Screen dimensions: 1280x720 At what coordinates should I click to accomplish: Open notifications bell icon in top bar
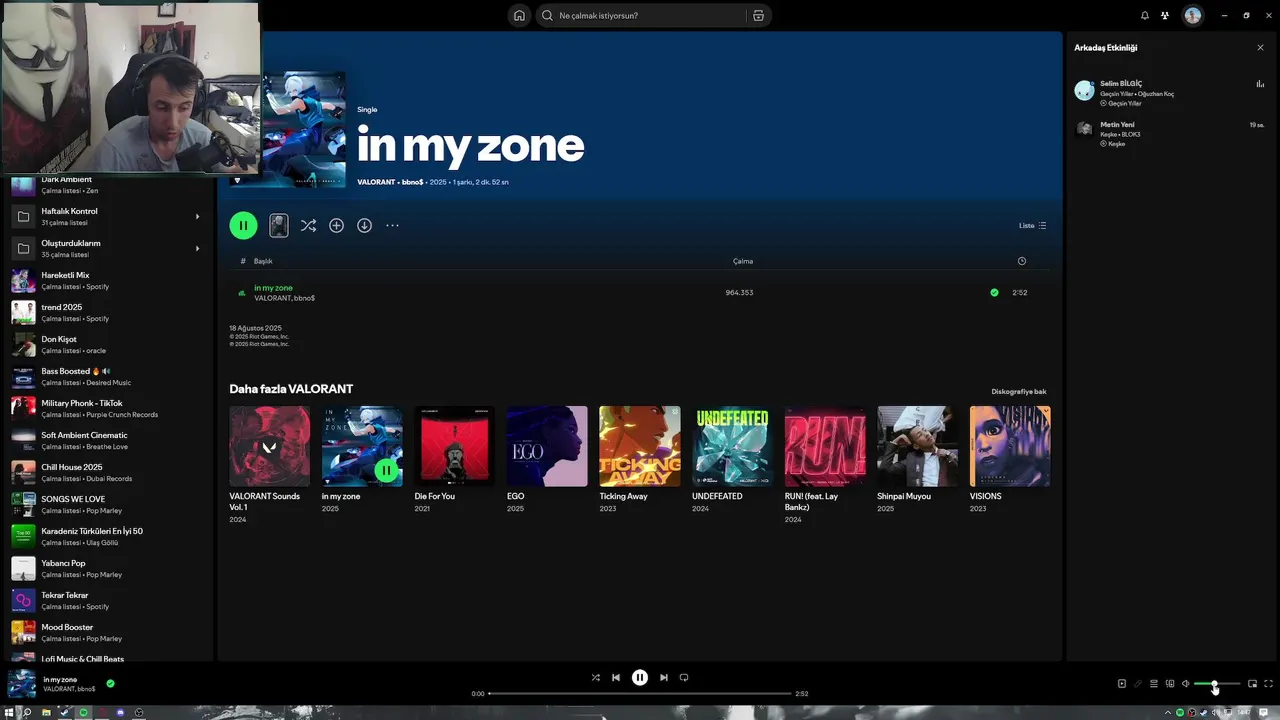click(1145, 15)
